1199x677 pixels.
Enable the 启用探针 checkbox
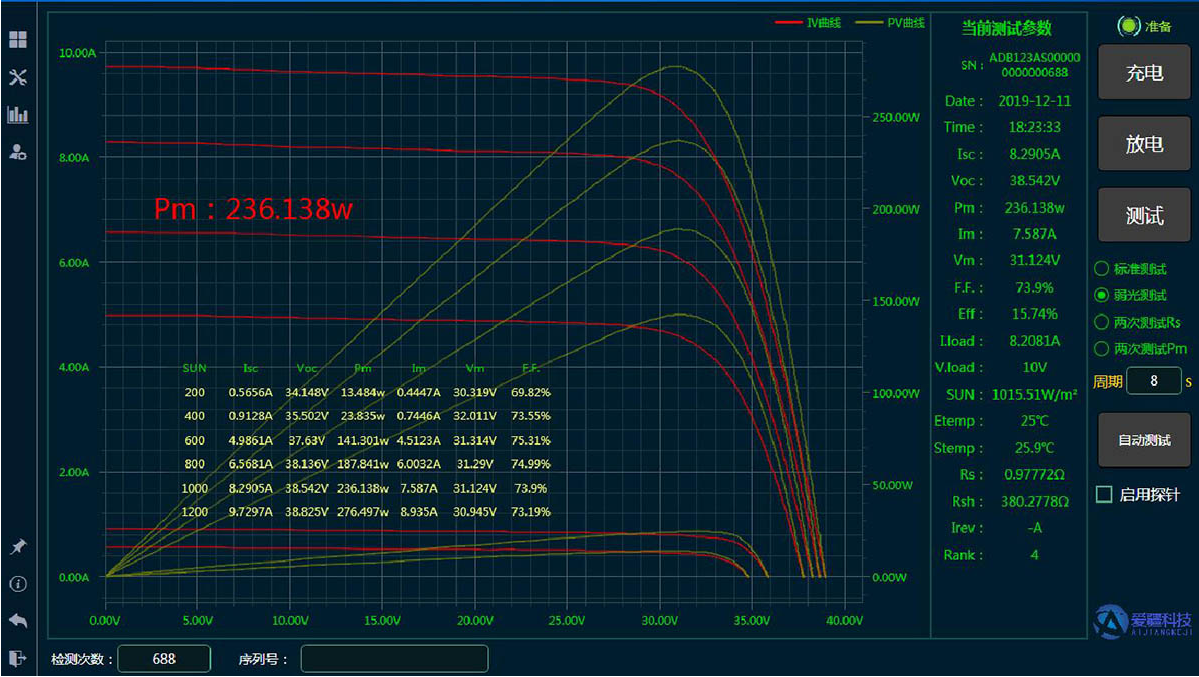point(1105,494)
